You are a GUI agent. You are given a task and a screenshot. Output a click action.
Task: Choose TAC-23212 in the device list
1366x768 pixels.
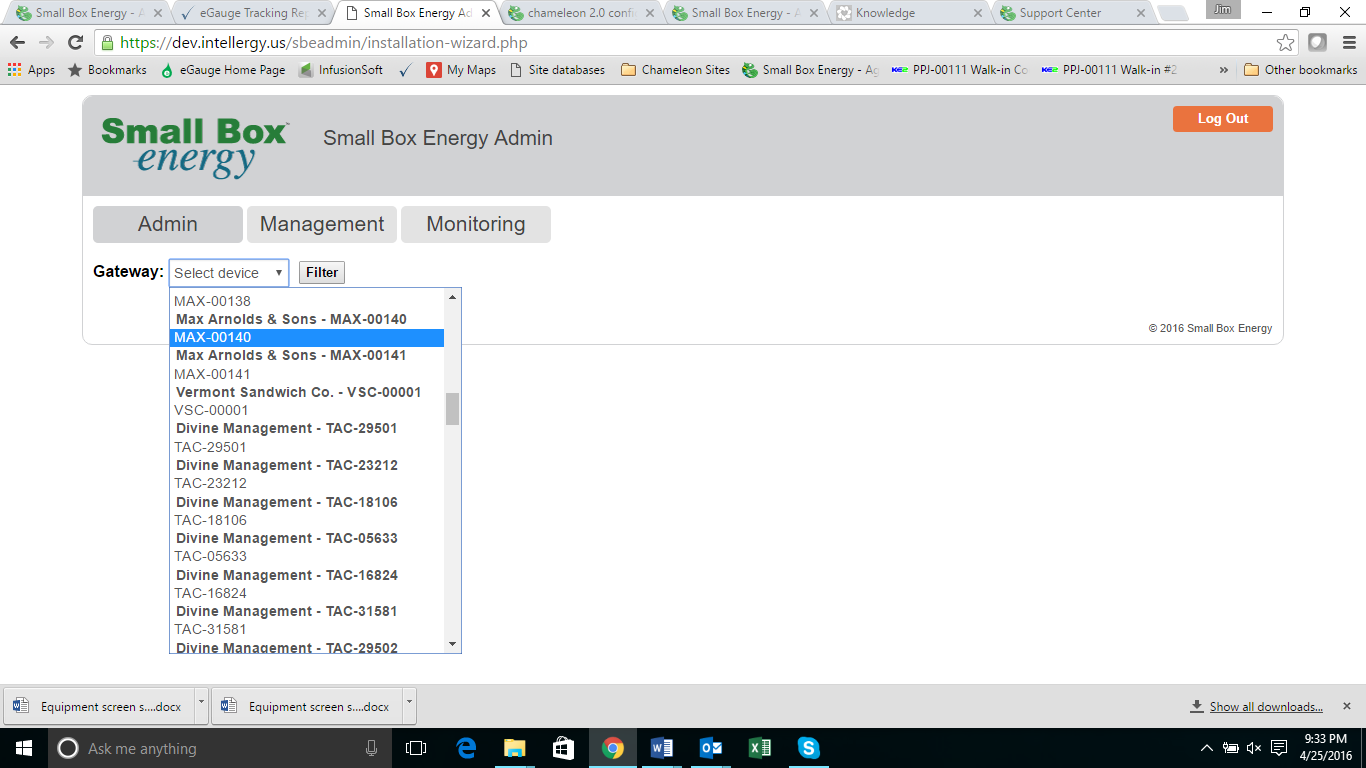(x=307, y=483)
